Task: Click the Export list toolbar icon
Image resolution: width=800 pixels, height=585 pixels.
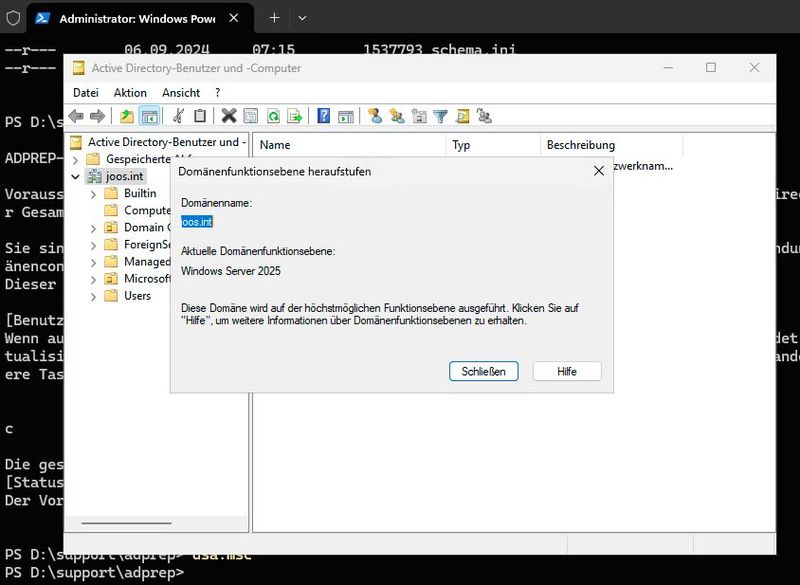Action: (295, 115)
